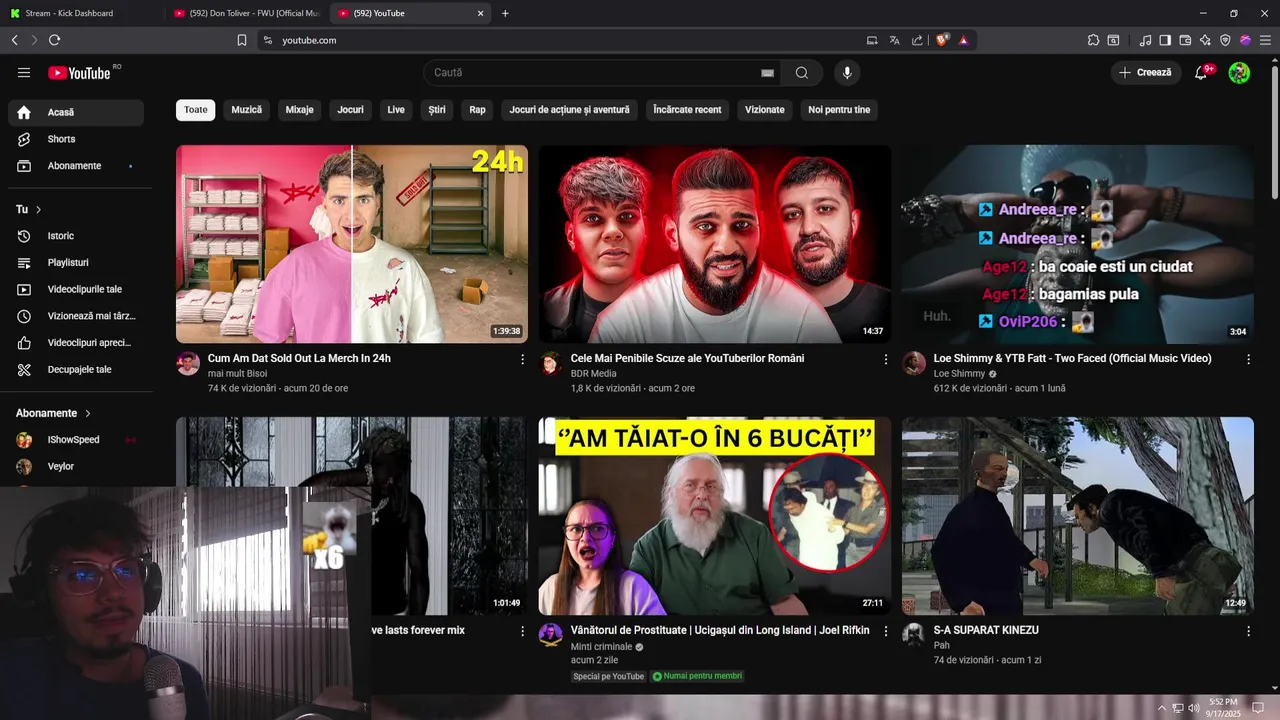Open Leo AI sparkle icon

coord(1205,40)
